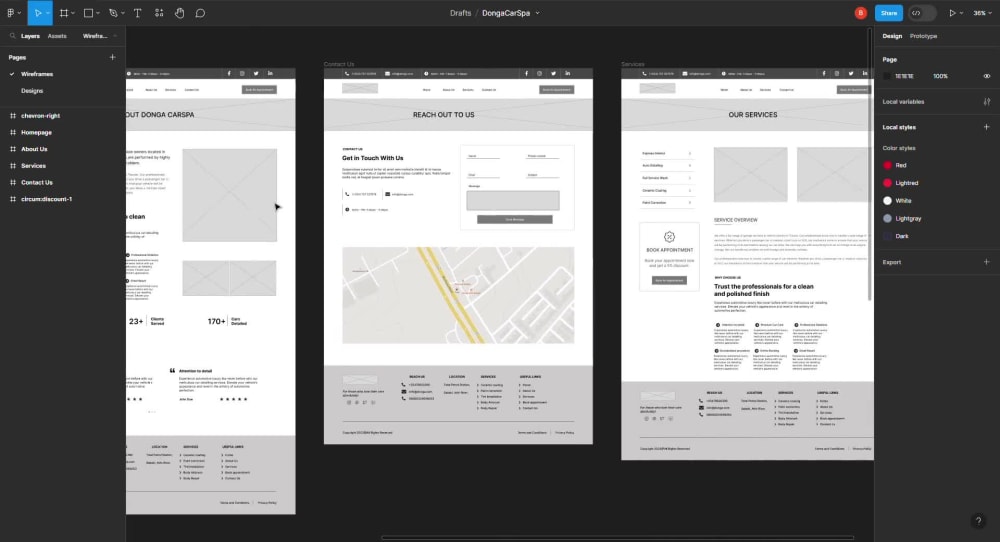Open the help question mark button
Viewport: 1000px width, 542px height.
pos(978,521)
